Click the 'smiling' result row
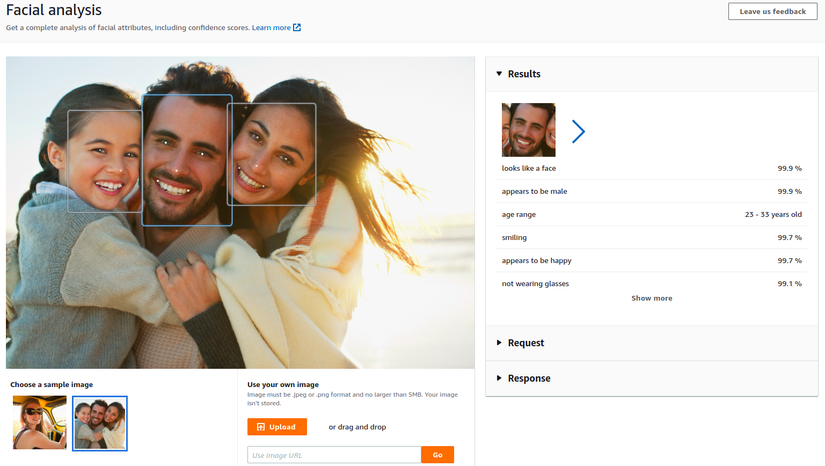 click(x=651, y=238)
